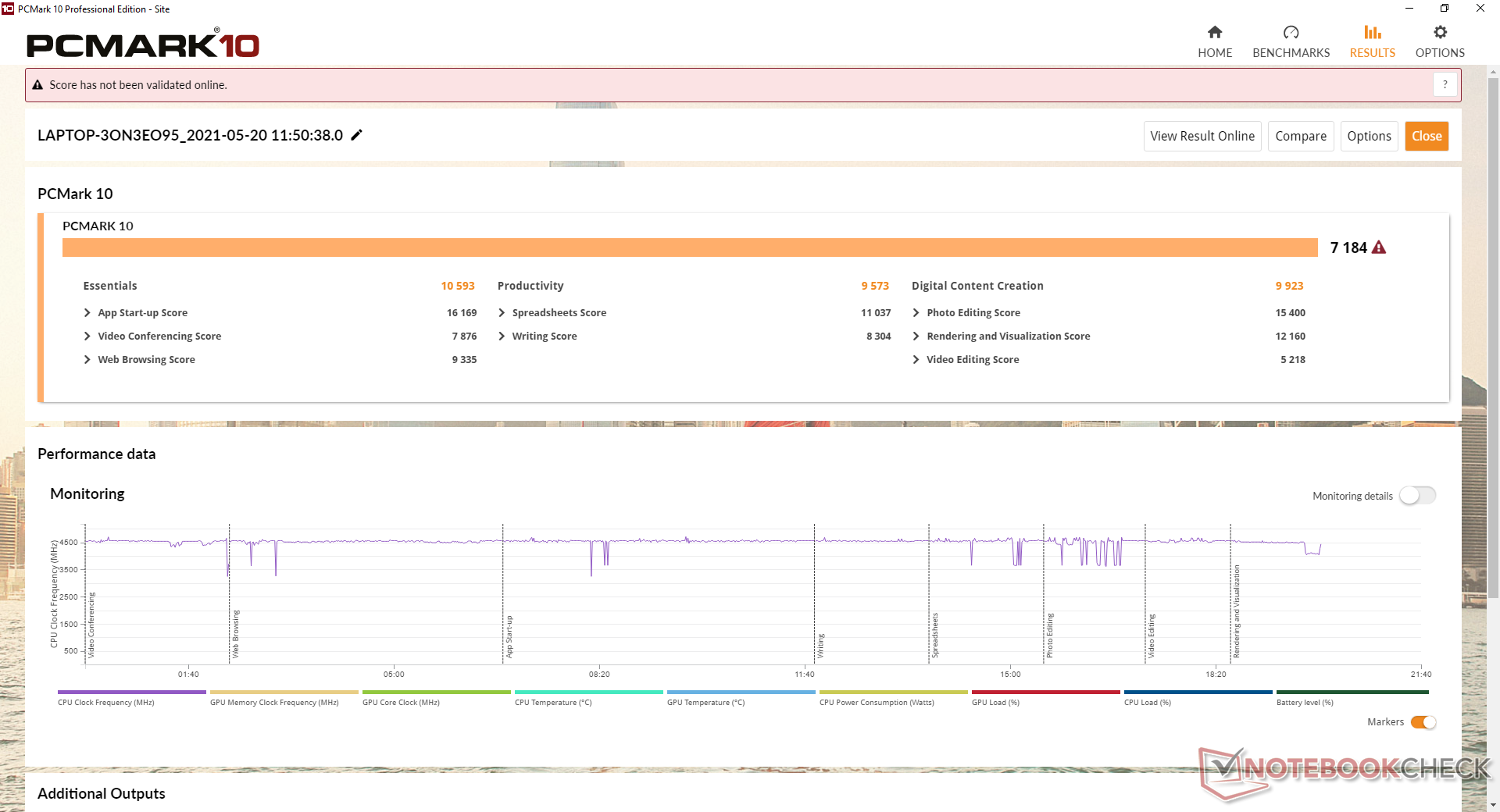Screen dimensions: 1500x812
Task: Click the PCMark 10 logo
Action: [x=143, y=44]
